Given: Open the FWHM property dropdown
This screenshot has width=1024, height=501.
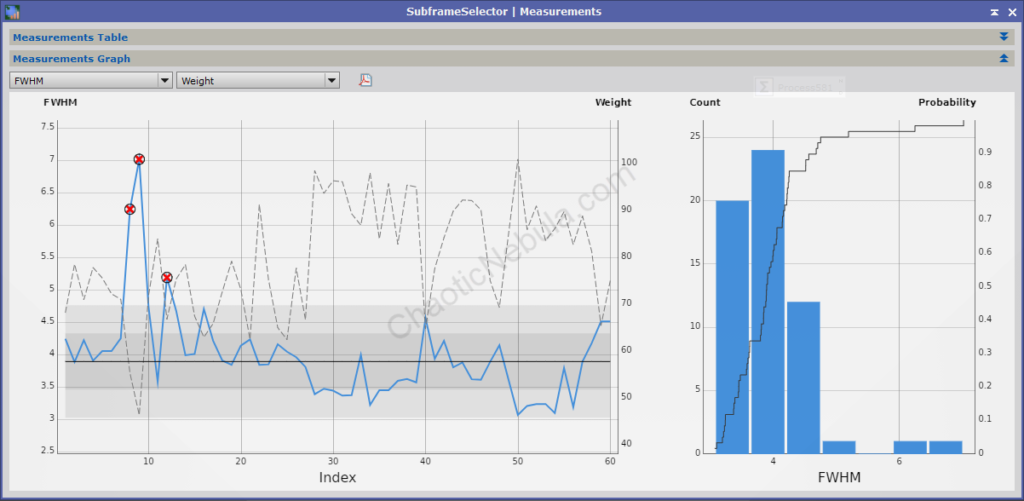Looking at the screenshot, I should coord(91,81).
